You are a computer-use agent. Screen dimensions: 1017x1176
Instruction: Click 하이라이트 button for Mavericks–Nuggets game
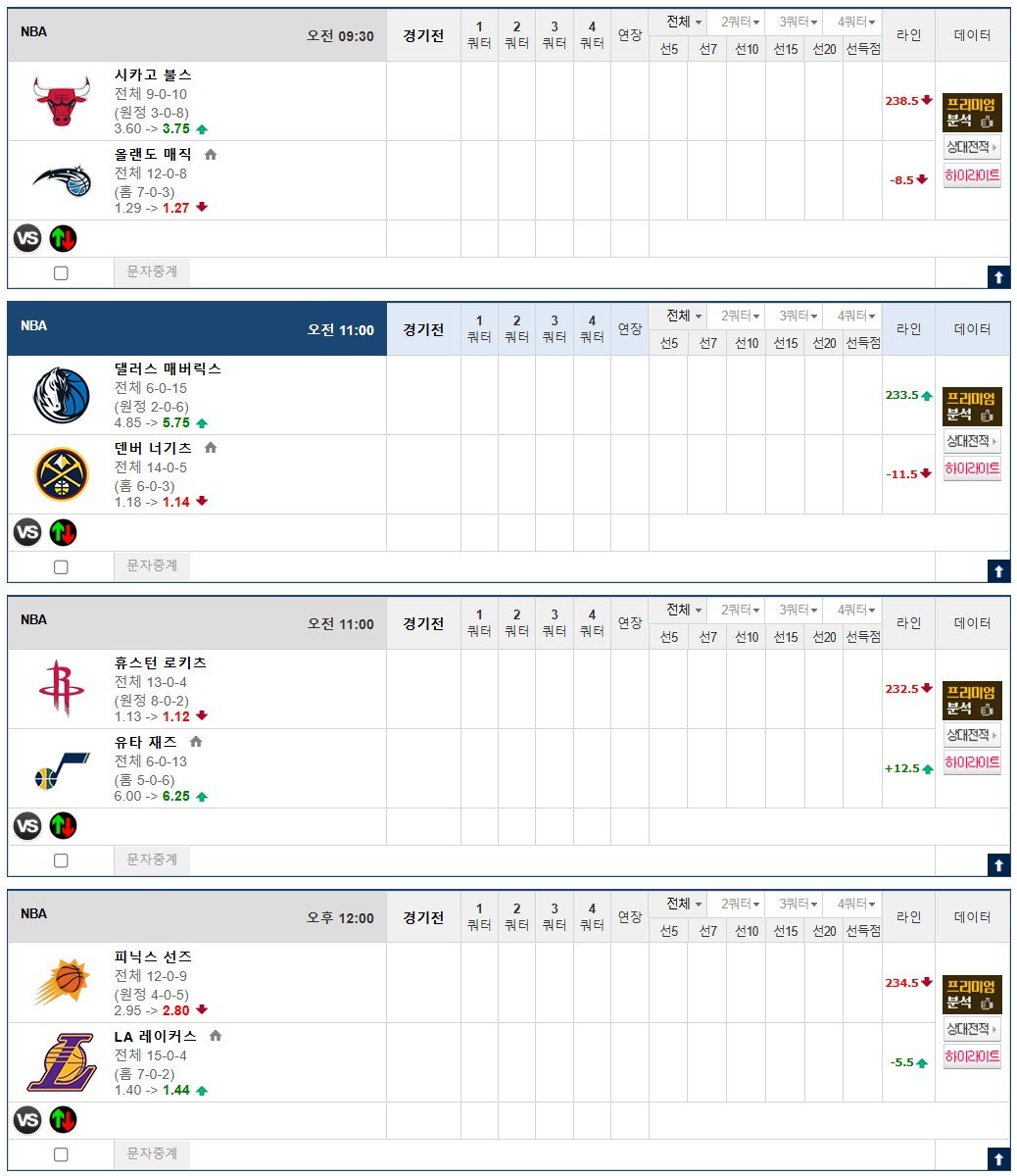pyautogui.click(x=972, y=469)
